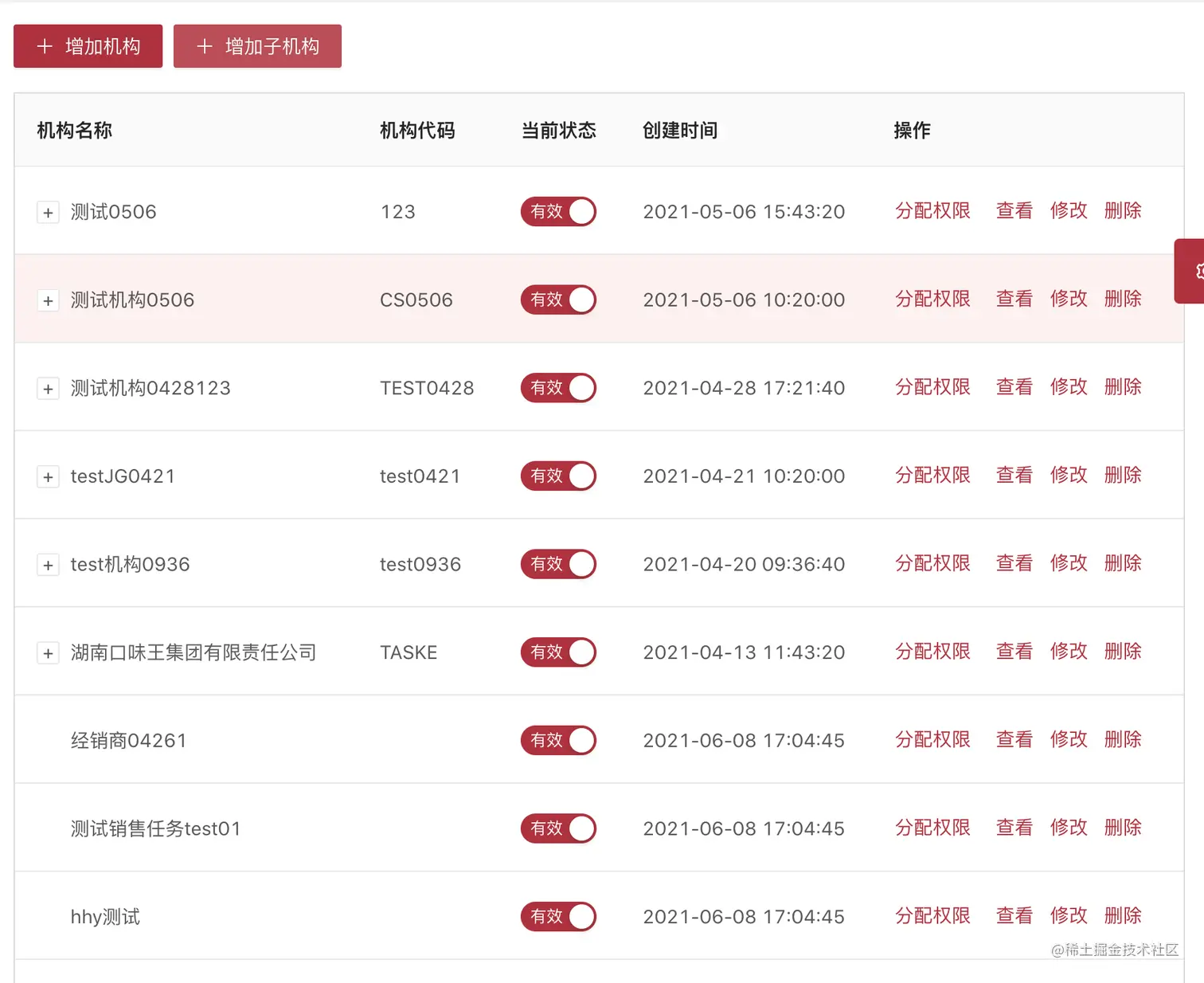Expand the 测试0506 organization row
The width and height of the screenshot is (1204, 983).
click(48, 211)
